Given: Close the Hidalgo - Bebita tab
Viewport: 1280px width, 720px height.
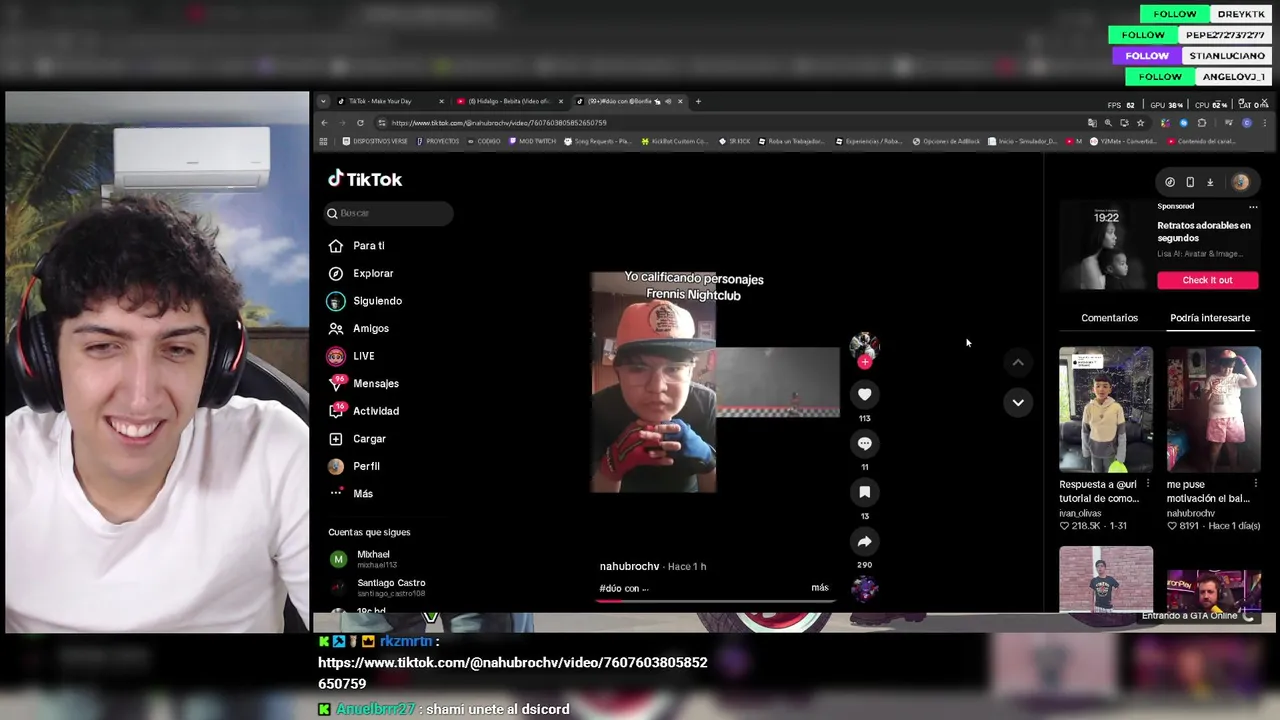Looking at the screenshot, I should [x=561, y=101].
